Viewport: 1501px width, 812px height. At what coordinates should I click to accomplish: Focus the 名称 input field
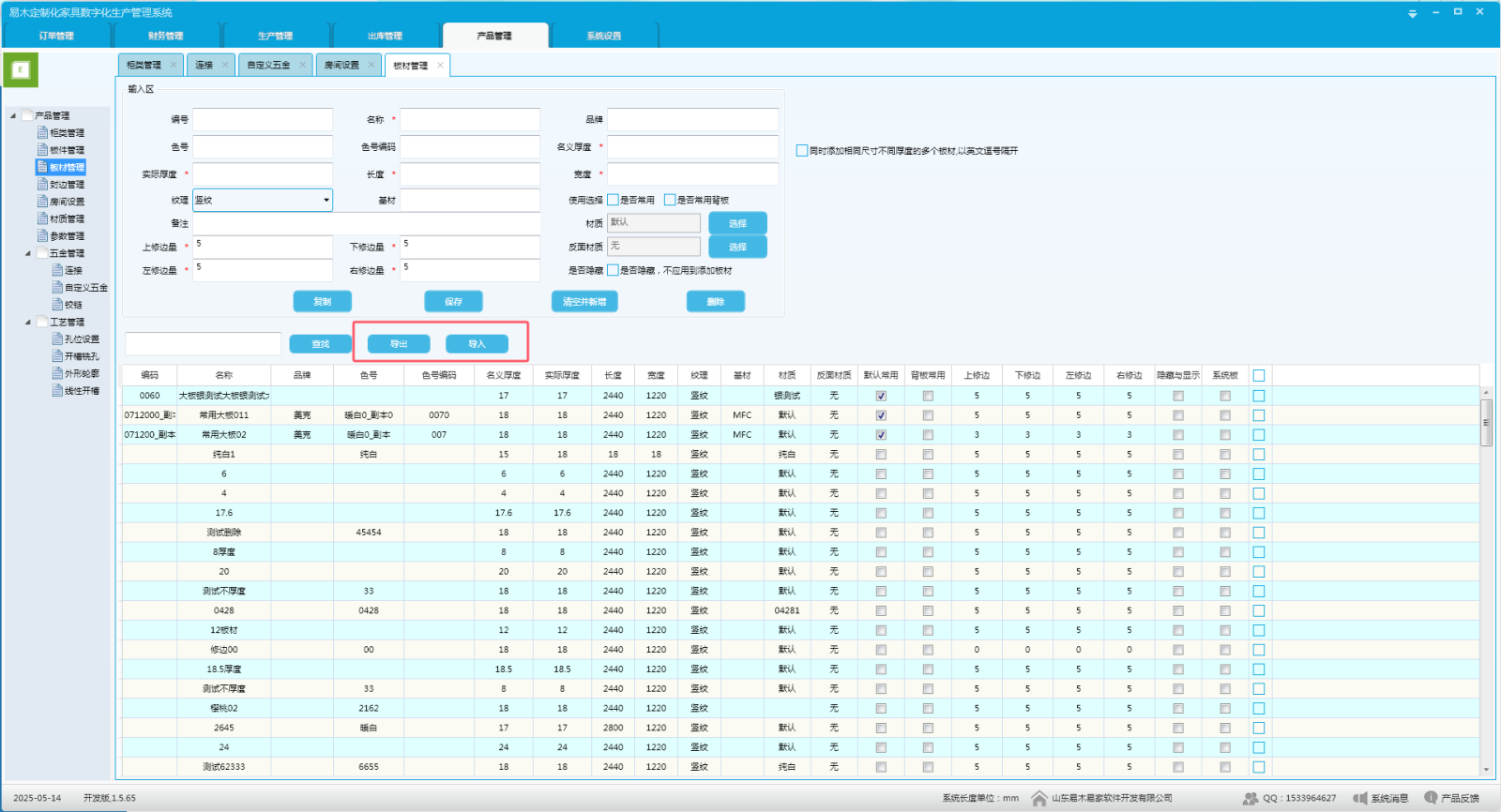pyautogui.click(x=470, y=119)
